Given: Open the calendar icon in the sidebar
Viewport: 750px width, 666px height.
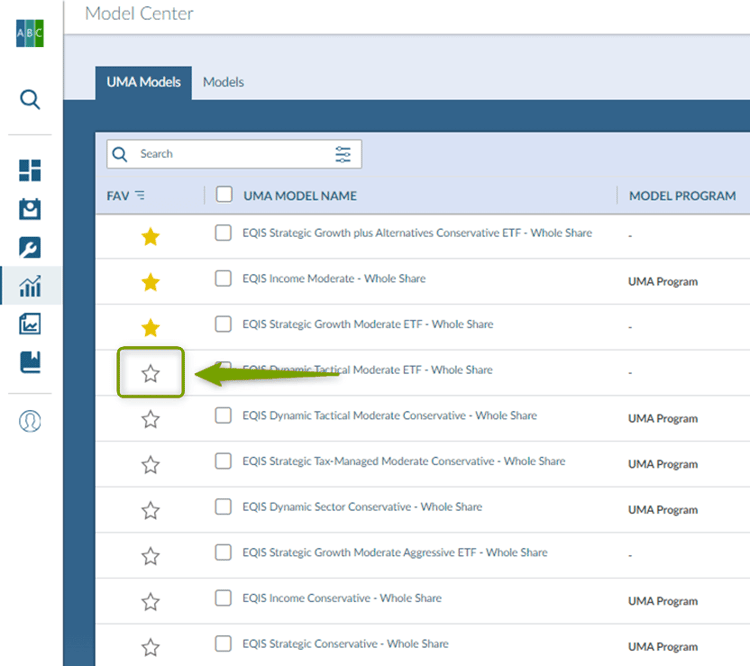Looking at the screenshot, I should click(x=30, y=209).
